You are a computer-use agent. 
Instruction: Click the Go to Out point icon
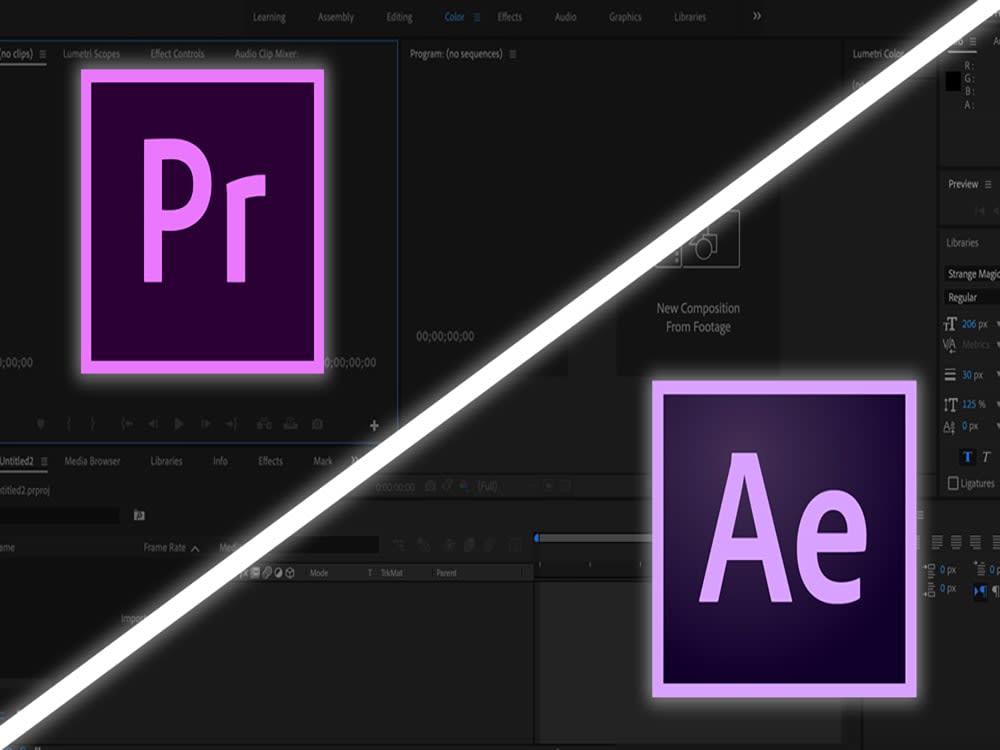point(231,423)
